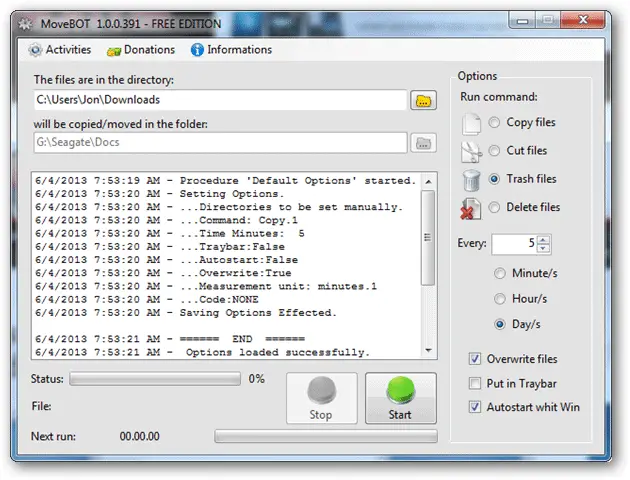Image resolution: width=630 pixels, height=480 pixels.
Task: Click the log scrollbar thumb
Action: 428,238
